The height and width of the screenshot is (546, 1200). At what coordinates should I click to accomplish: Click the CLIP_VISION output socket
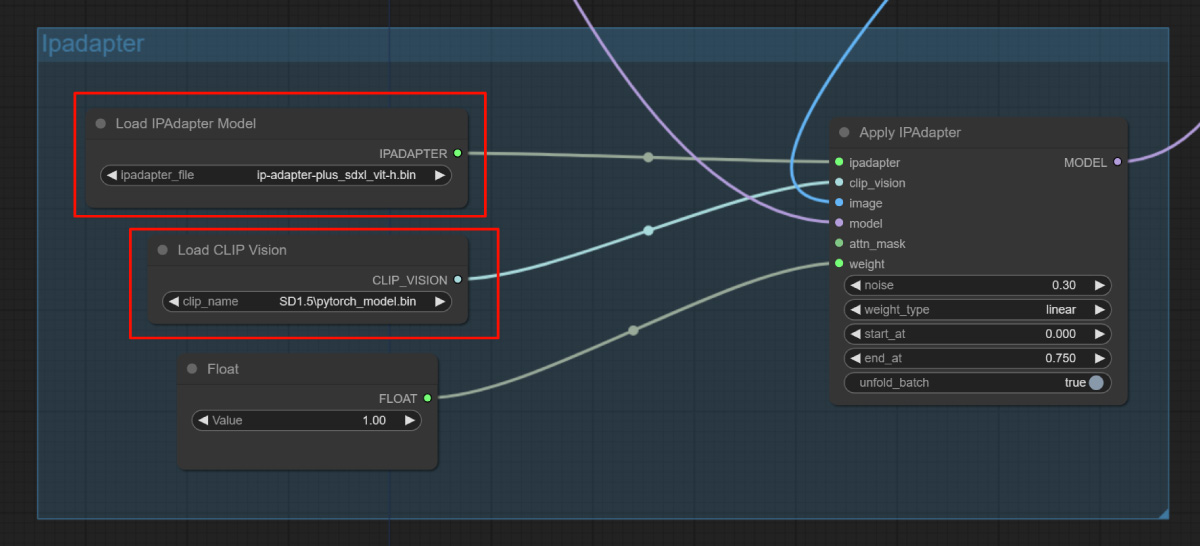[x=457, y=280]
